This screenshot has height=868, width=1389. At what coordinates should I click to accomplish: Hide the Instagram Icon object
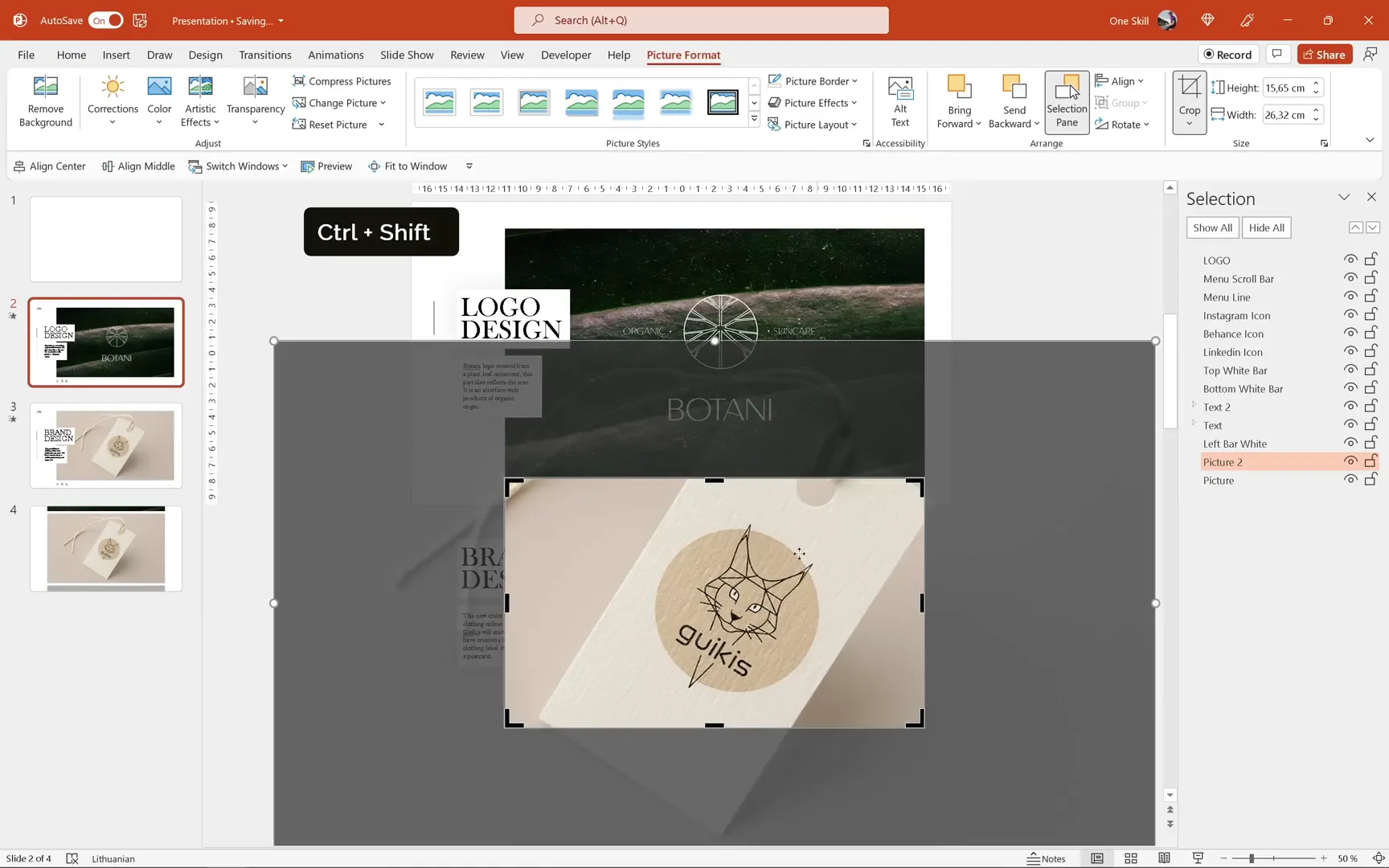1350,315
